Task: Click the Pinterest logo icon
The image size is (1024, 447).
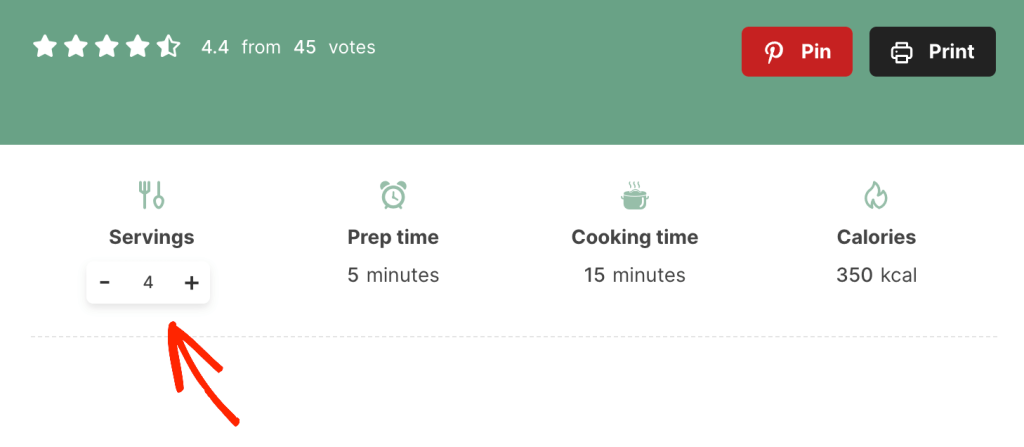Action: (774, 52)
